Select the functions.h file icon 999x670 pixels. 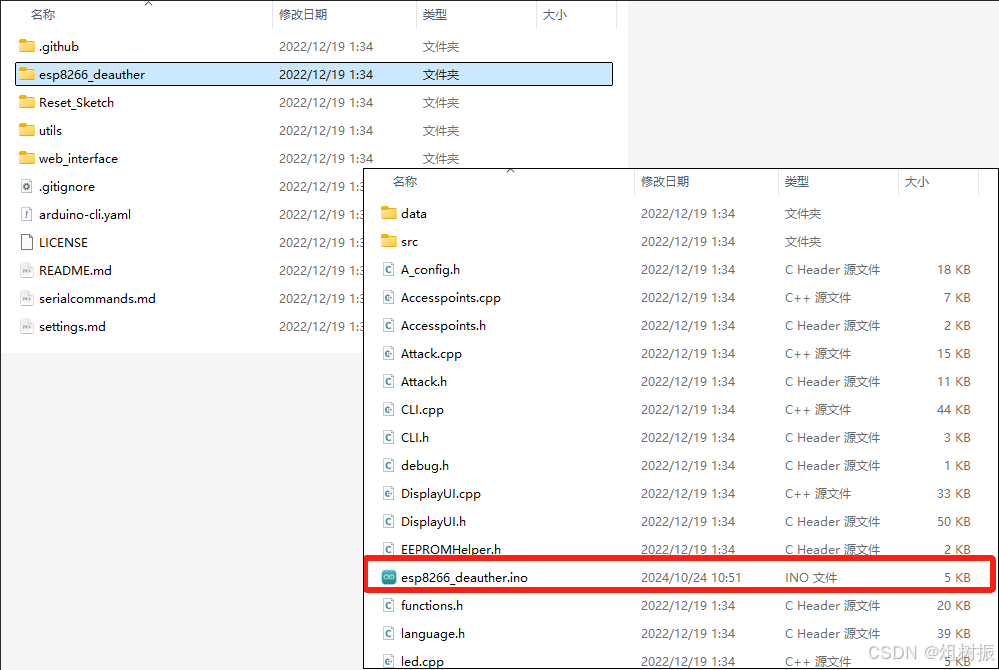click(x=389, y=605)
